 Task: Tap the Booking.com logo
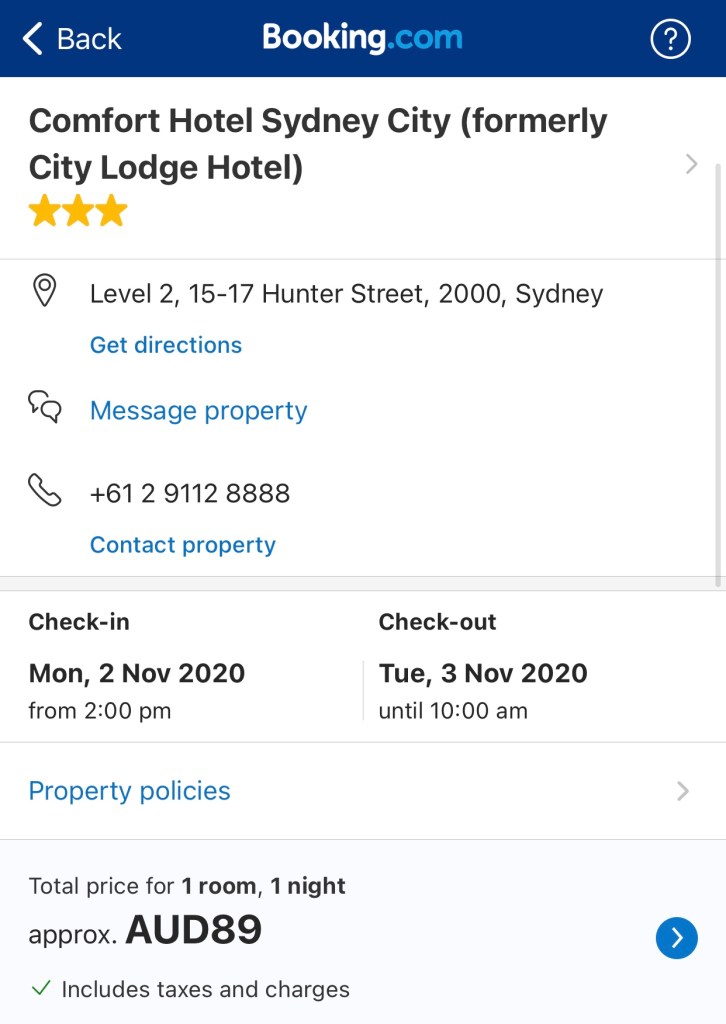coord(362,38)
